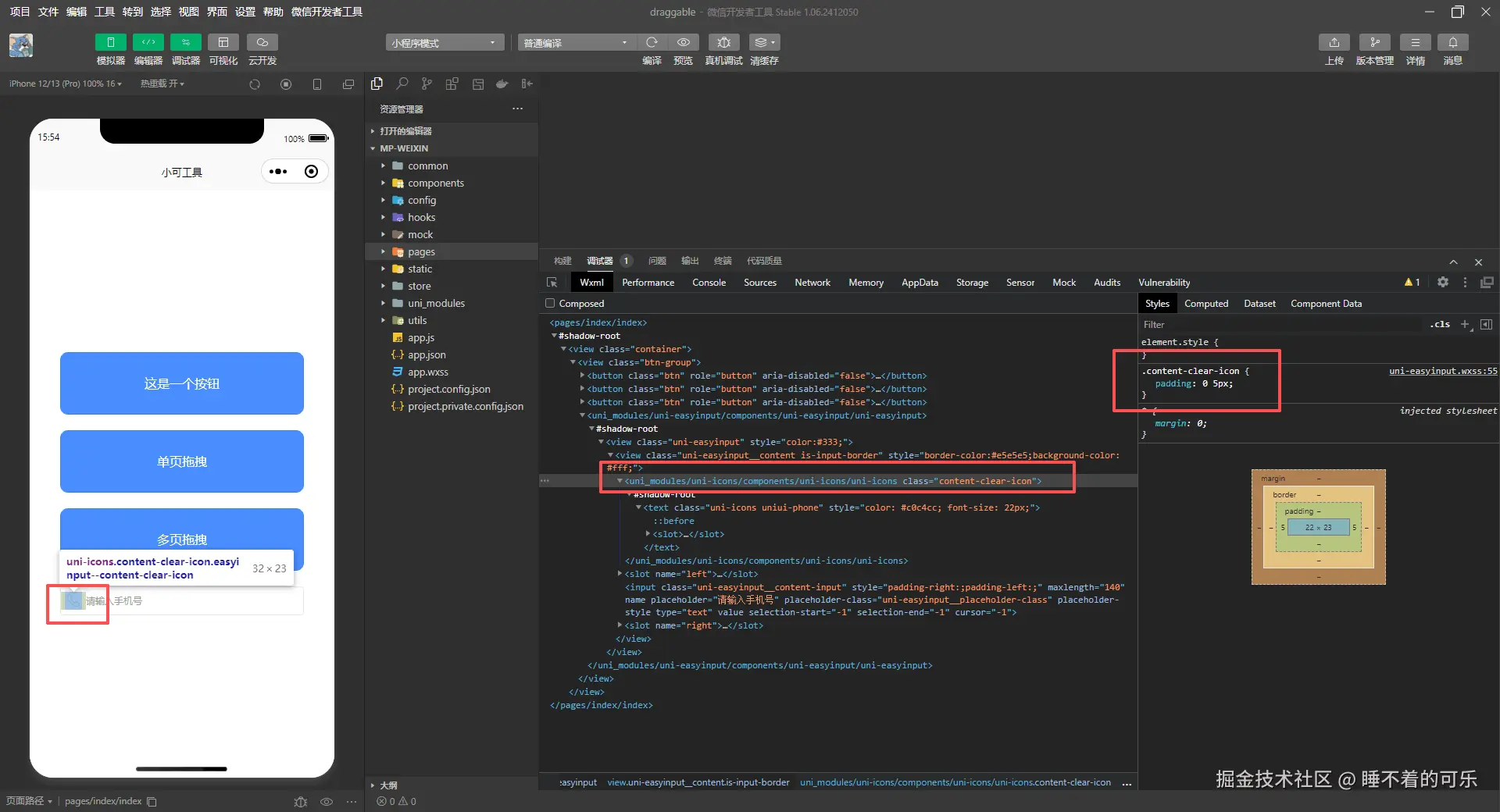Click the box model diagram content area

(1318, 528)
